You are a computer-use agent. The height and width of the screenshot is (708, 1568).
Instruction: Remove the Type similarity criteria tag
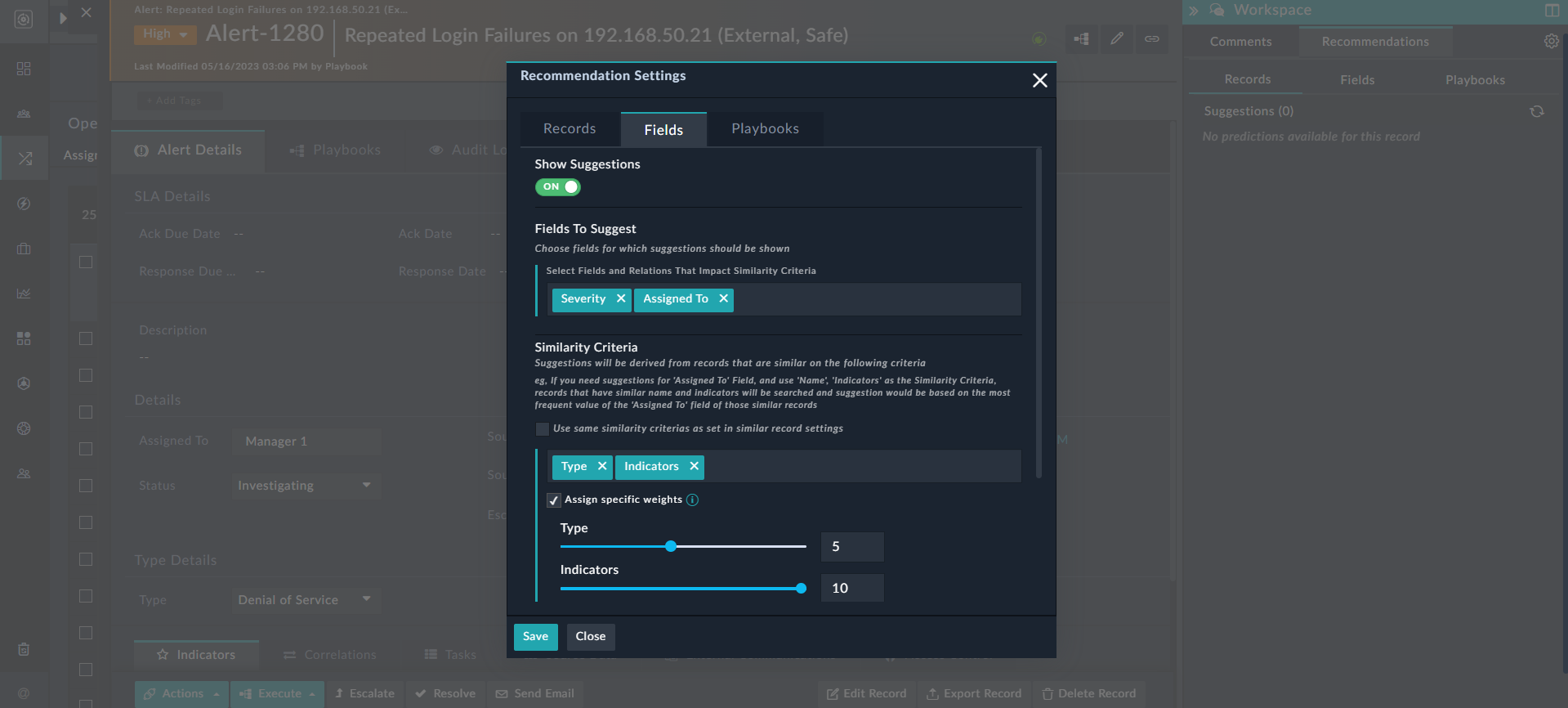click(x=602, y=466)
